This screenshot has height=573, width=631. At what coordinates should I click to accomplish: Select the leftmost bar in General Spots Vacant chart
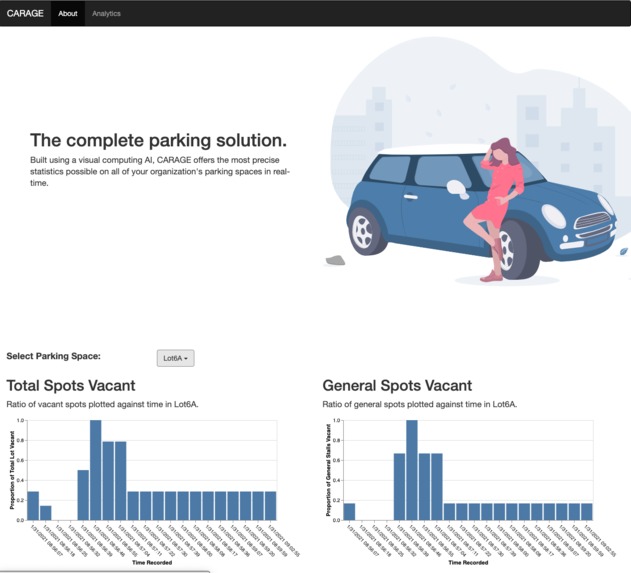coord(349,512)
